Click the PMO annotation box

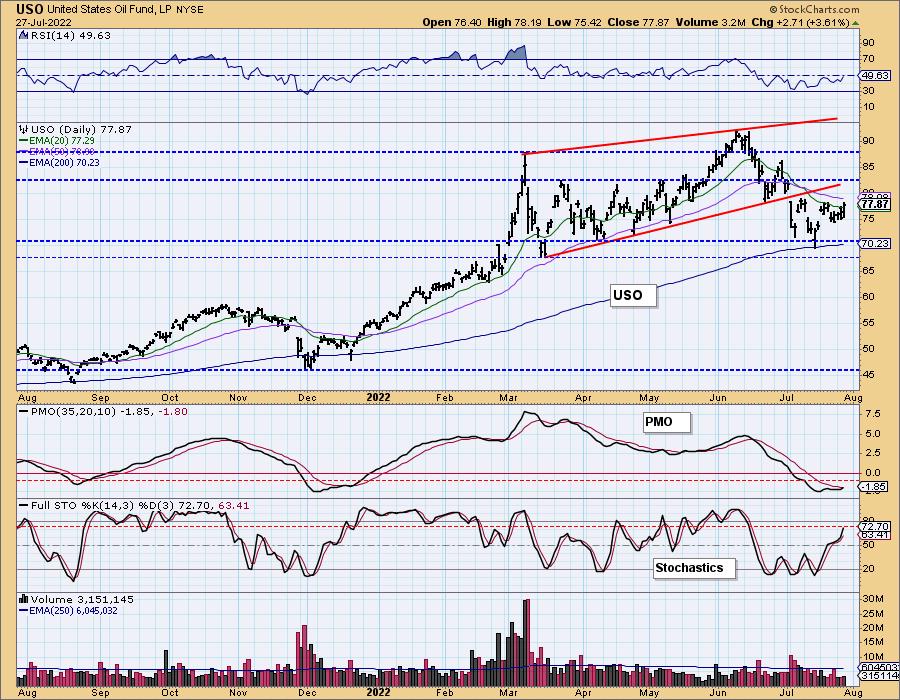tap(666, 422)
